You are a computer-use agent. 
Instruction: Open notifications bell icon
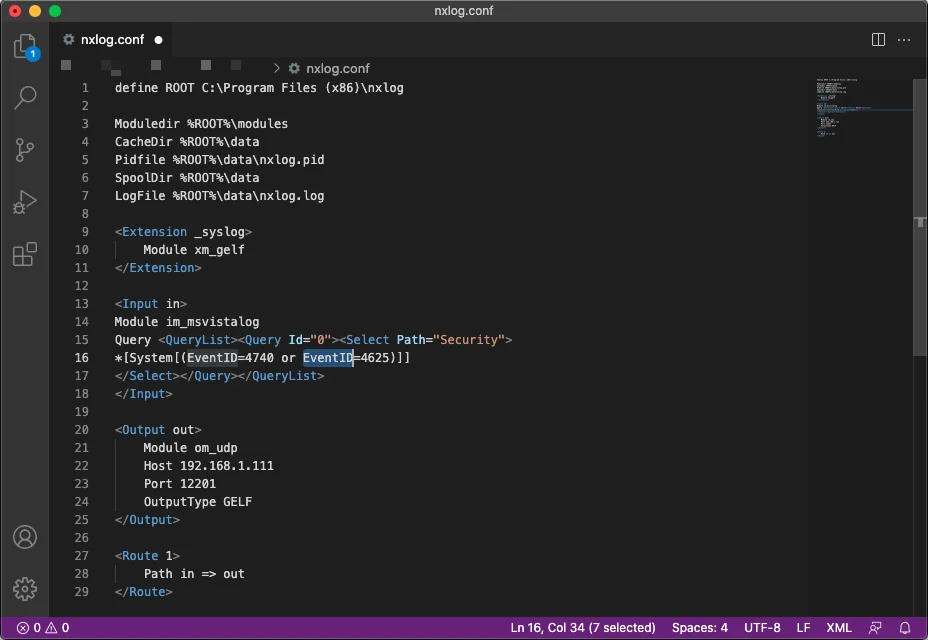[x=905, y=628]
